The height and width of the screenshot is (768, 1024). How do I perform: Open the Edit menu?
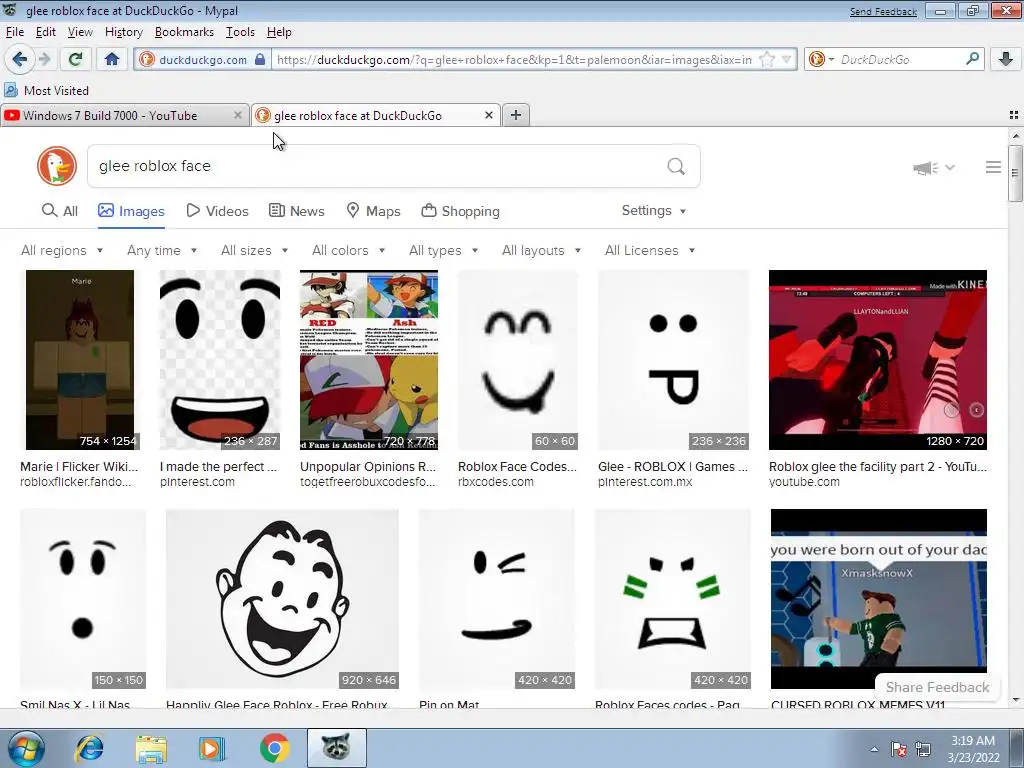45,31
